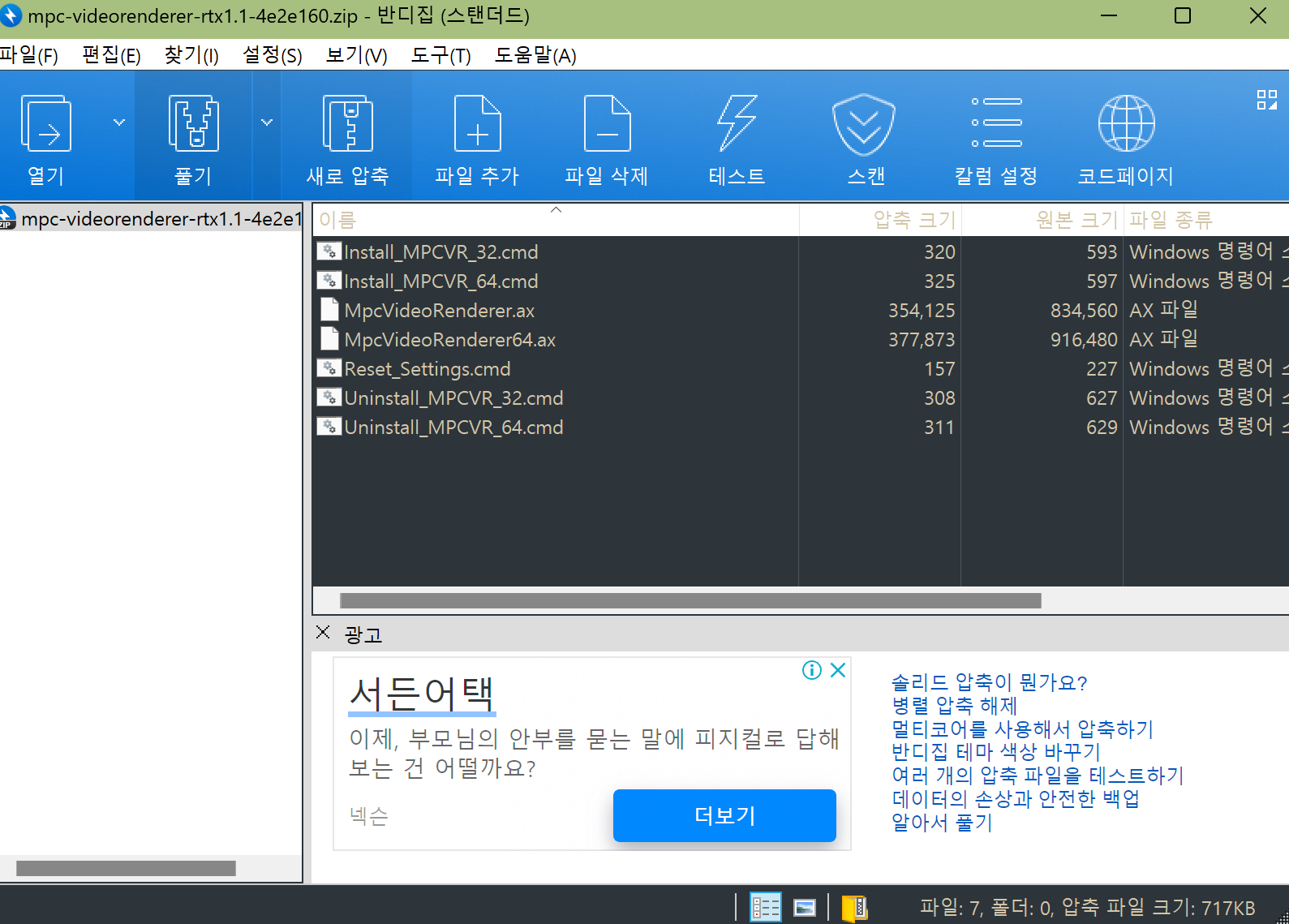Open the 보기(V) menu
The width and height of the screenshot is (1289, 924).
[x=356, y=55]
